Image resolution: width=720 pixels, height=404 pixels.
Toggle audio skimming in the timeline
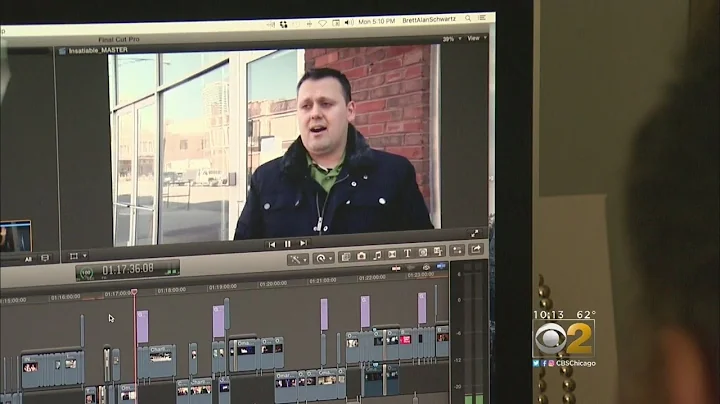411,268
